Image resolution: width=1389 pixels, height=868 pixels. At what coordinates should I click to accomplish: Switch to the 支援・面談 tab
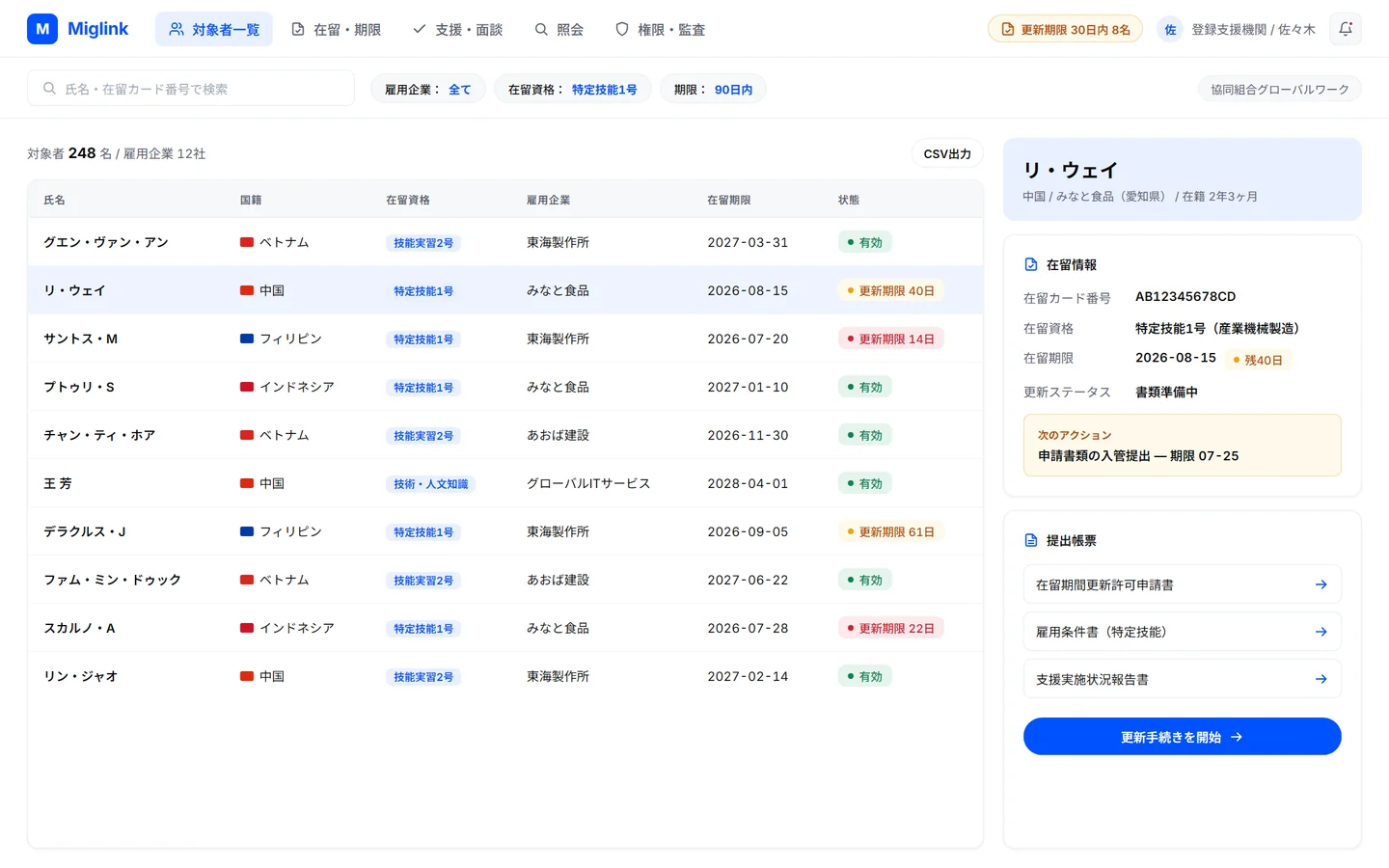[458, 29]
